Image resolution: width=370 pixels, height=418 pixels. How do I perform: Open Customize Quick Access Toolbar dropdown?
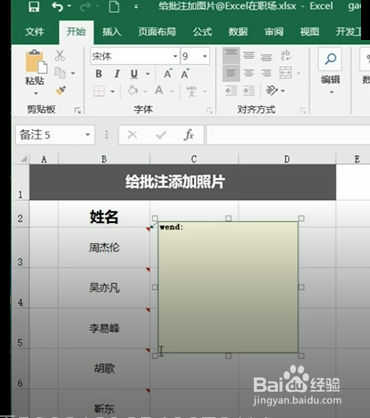point(136,6)
